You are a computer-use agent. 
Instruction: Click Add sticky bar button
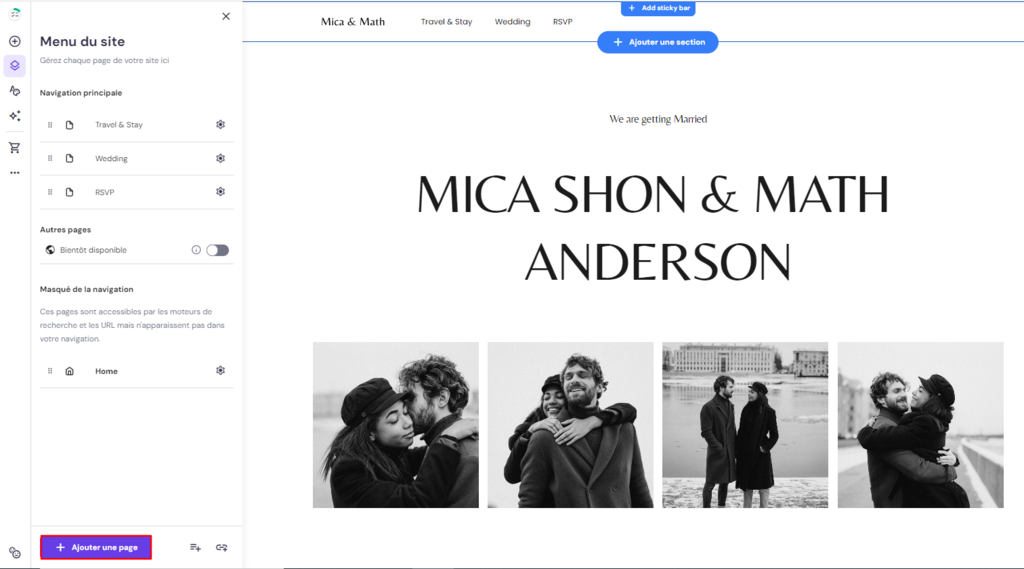coord(658,8)
